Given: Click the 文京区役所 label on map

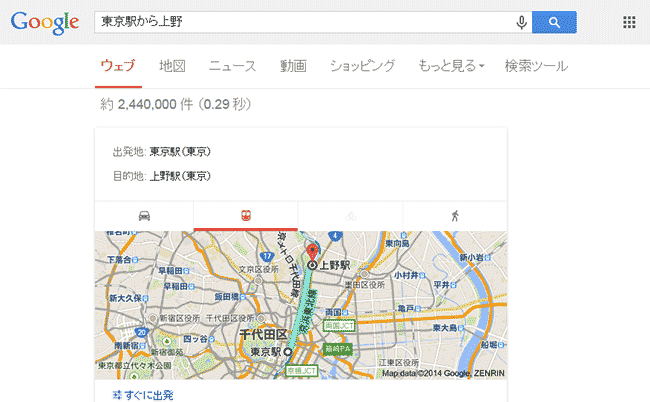Looking at the screenshot, I should pyautogui.click(x=259, y=270).
